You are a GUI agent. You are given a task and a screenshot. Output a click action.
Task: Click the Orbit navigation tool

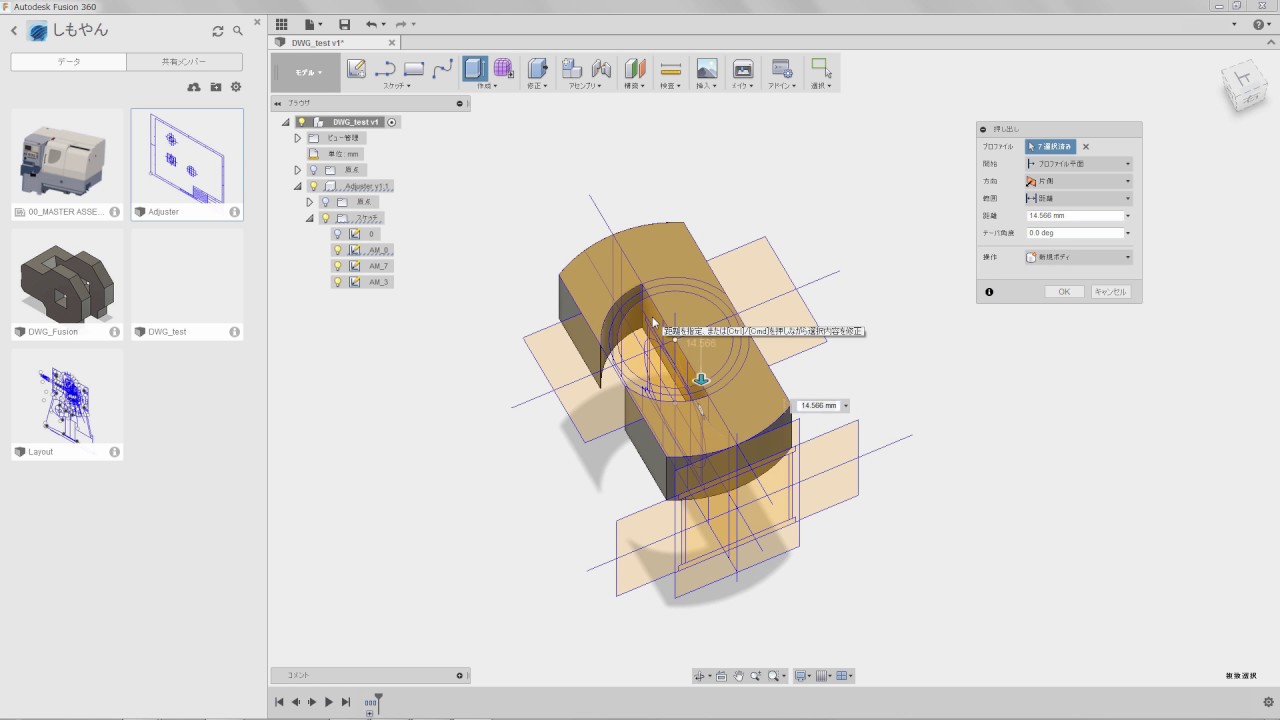pos(700,676)
